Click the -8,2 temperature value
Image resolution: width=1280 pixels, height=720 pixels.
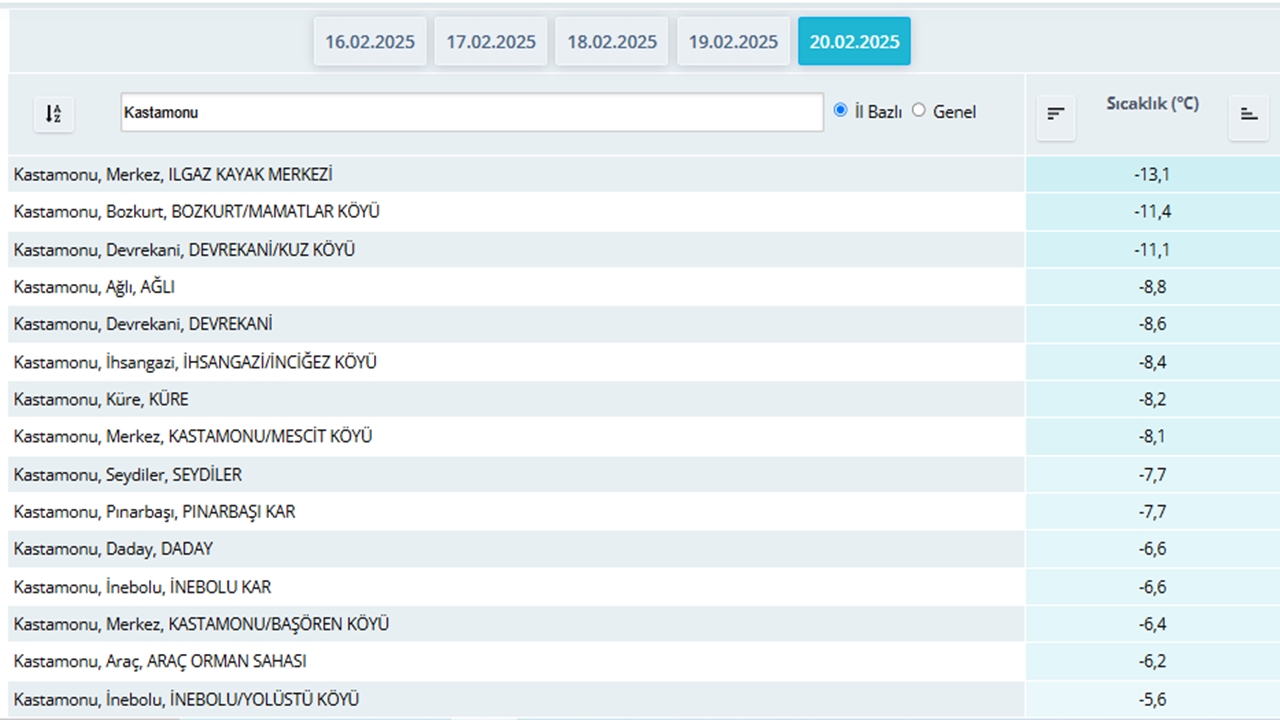tap(1152, 399)
